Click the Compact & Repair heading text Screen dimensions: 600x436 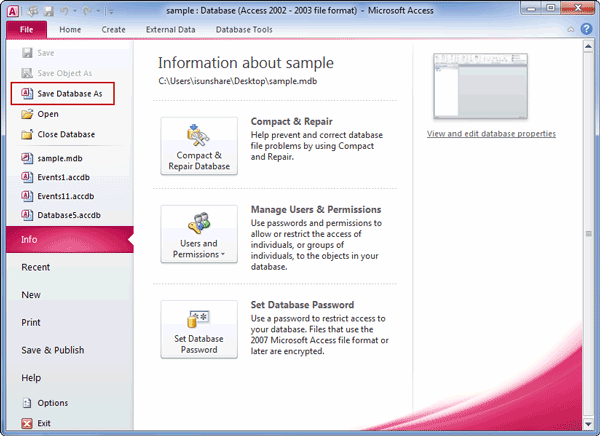(292, 121)
